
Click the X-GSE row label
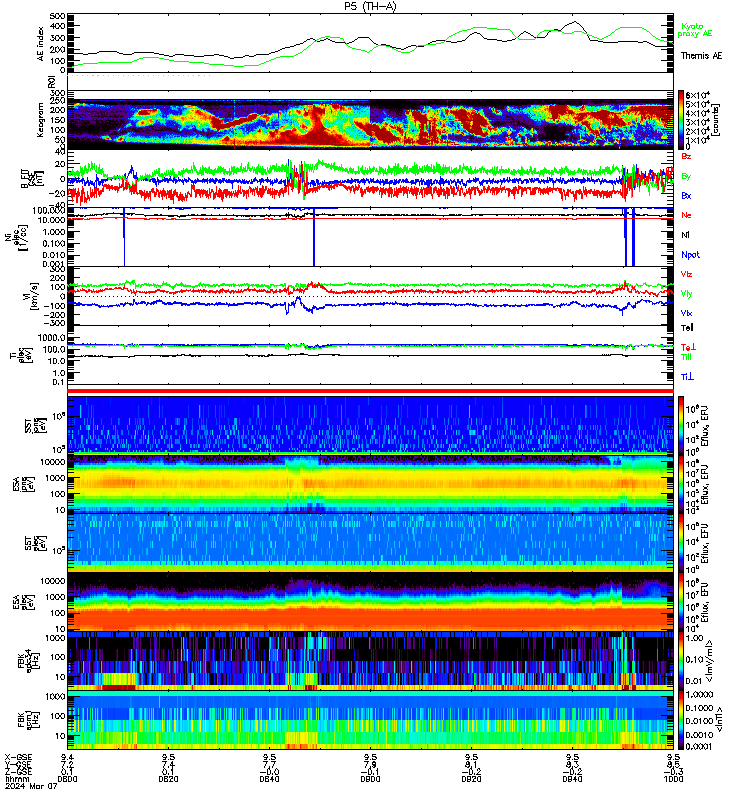point(18,757)
